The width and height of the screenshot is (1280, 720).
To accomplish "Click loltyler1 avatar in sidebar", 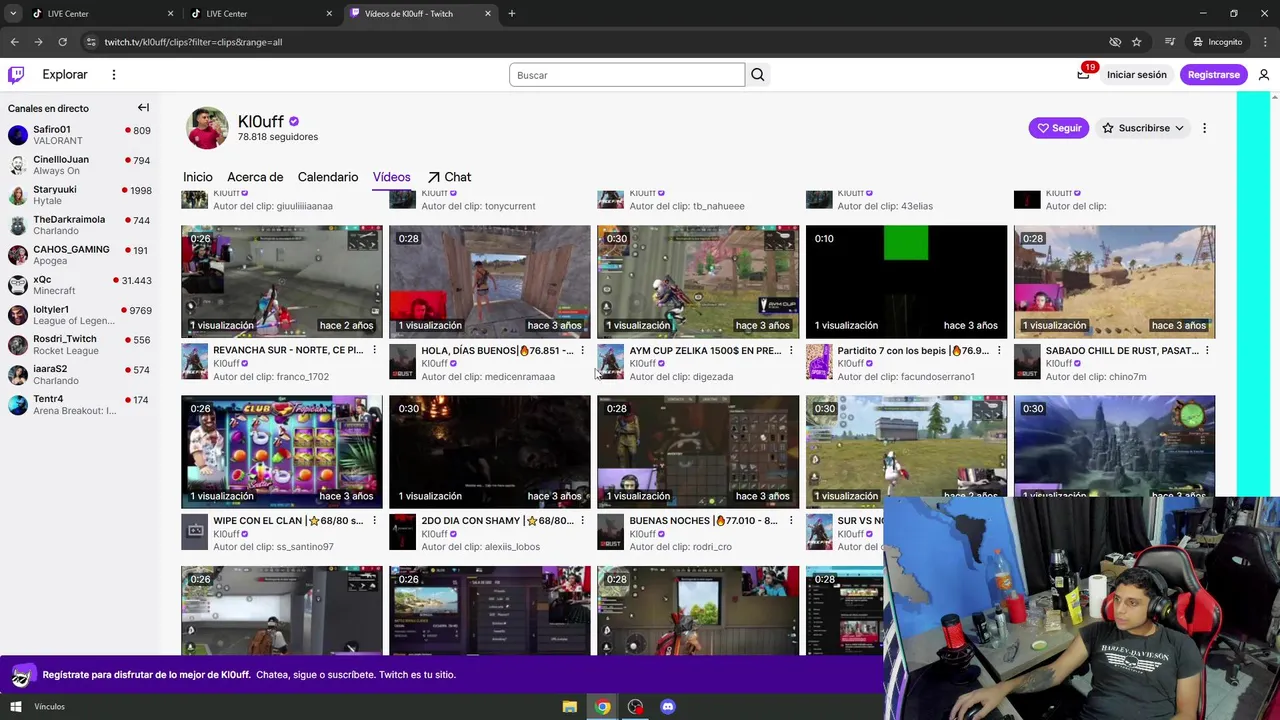I will pos(18,315).
